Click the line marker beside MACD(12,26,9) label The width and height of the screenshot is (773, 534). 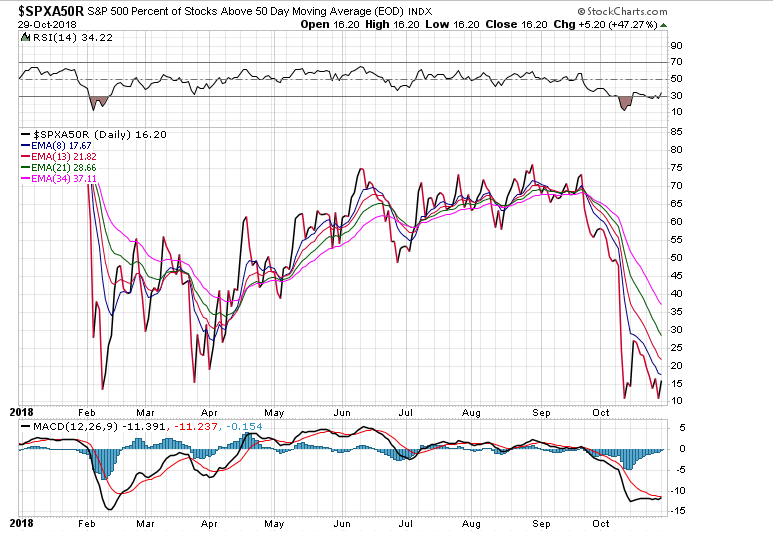click(x=25, y=428)
